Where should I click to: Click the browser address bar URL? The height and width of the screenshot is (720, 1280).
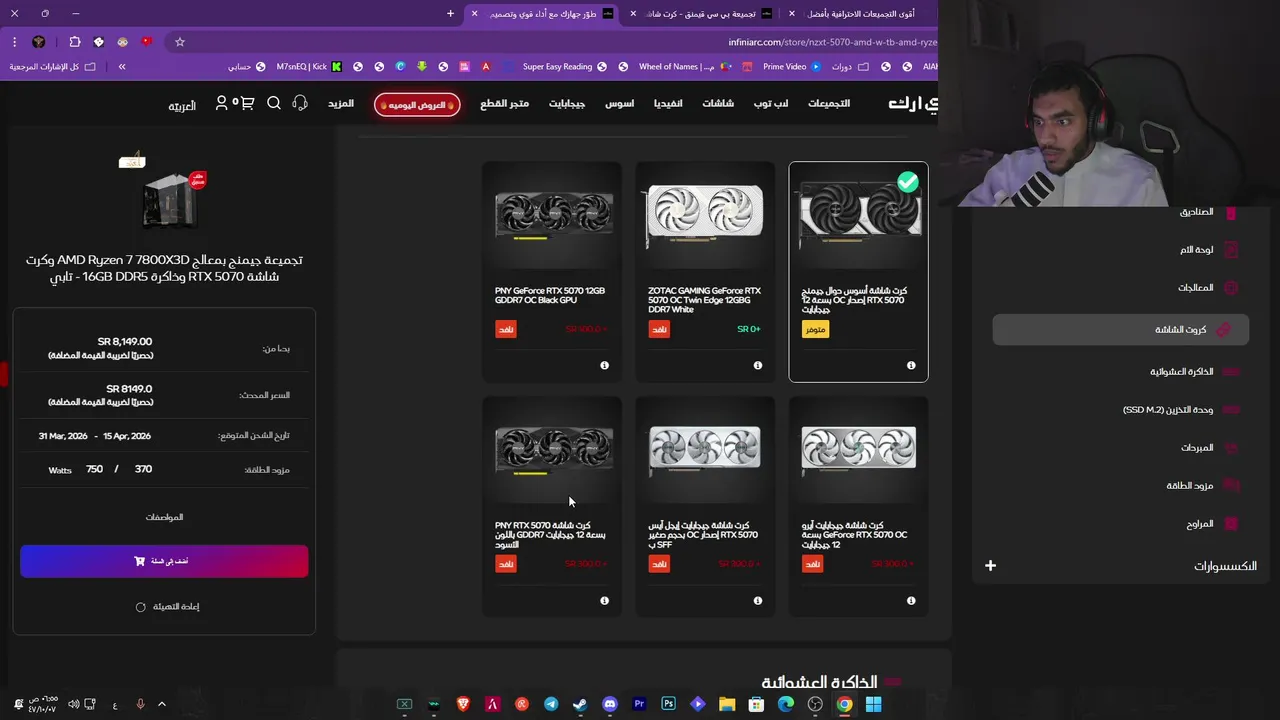point(833,42)
